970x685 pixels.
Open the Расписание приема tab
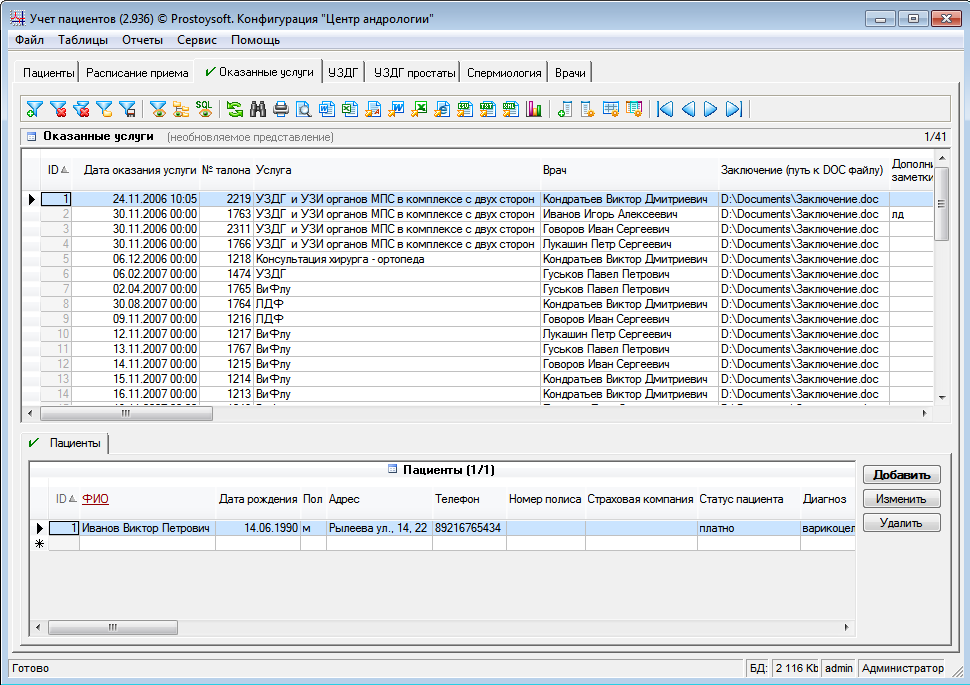pyautogui.click(x=137, y=72)
